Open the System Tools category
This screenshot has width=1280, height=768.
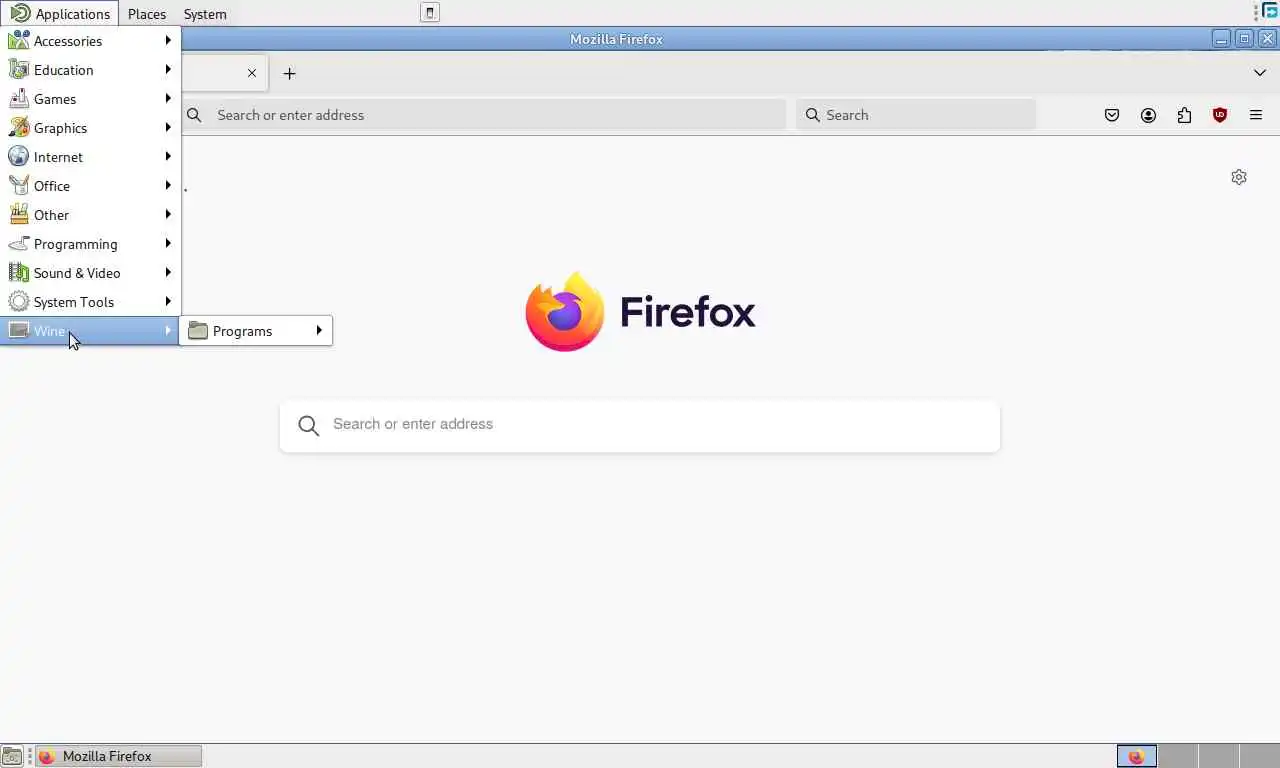click(90, 302)
